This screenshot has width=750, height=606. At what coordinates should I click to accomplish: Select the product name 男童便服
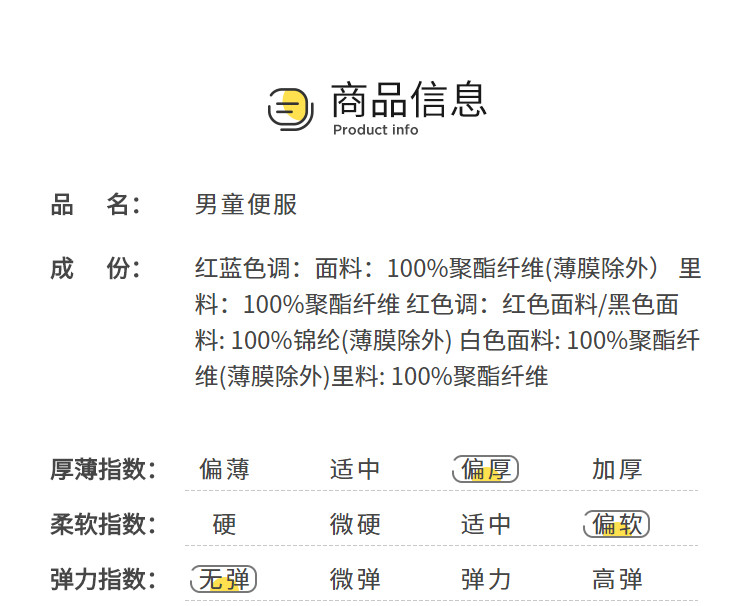click(246, 205)
